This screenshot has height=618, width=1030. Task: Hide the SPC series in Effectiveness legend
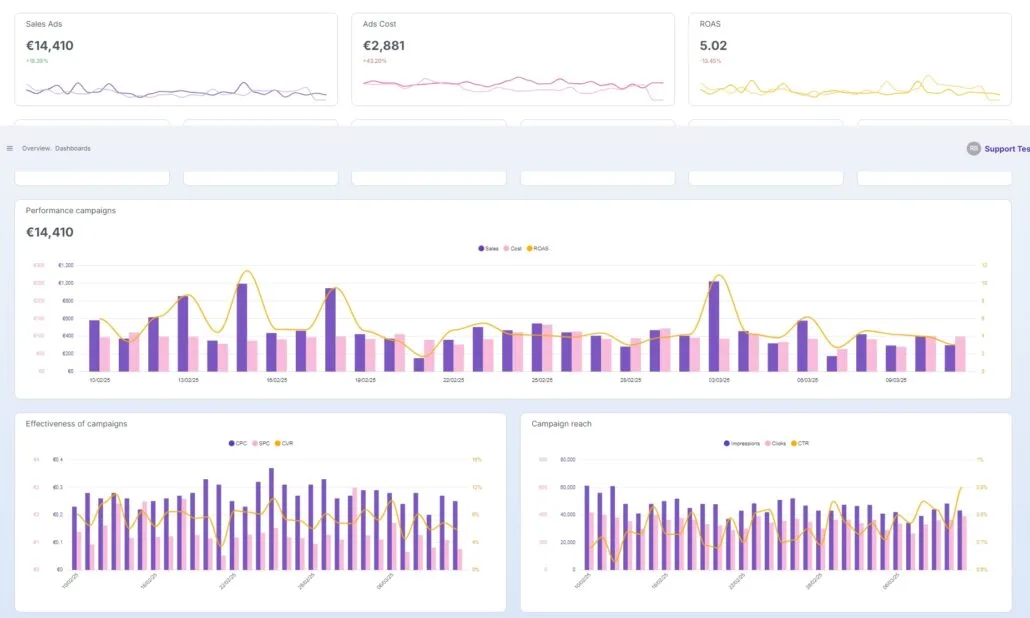point(261,443)
